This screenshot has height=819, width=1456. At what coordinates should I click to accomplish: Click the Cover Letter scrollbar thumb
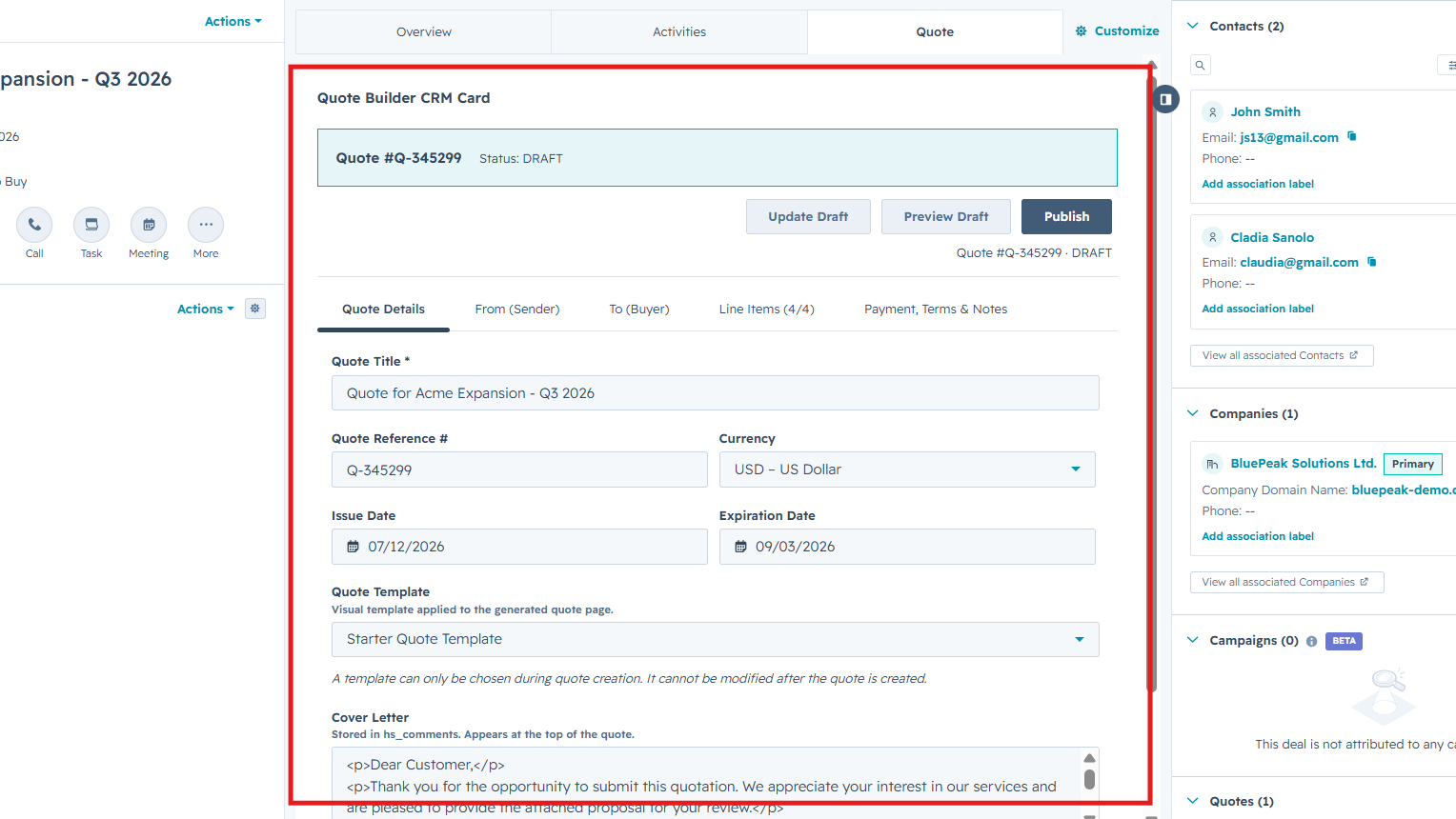pyautogui.click(x=1089, y=780)
